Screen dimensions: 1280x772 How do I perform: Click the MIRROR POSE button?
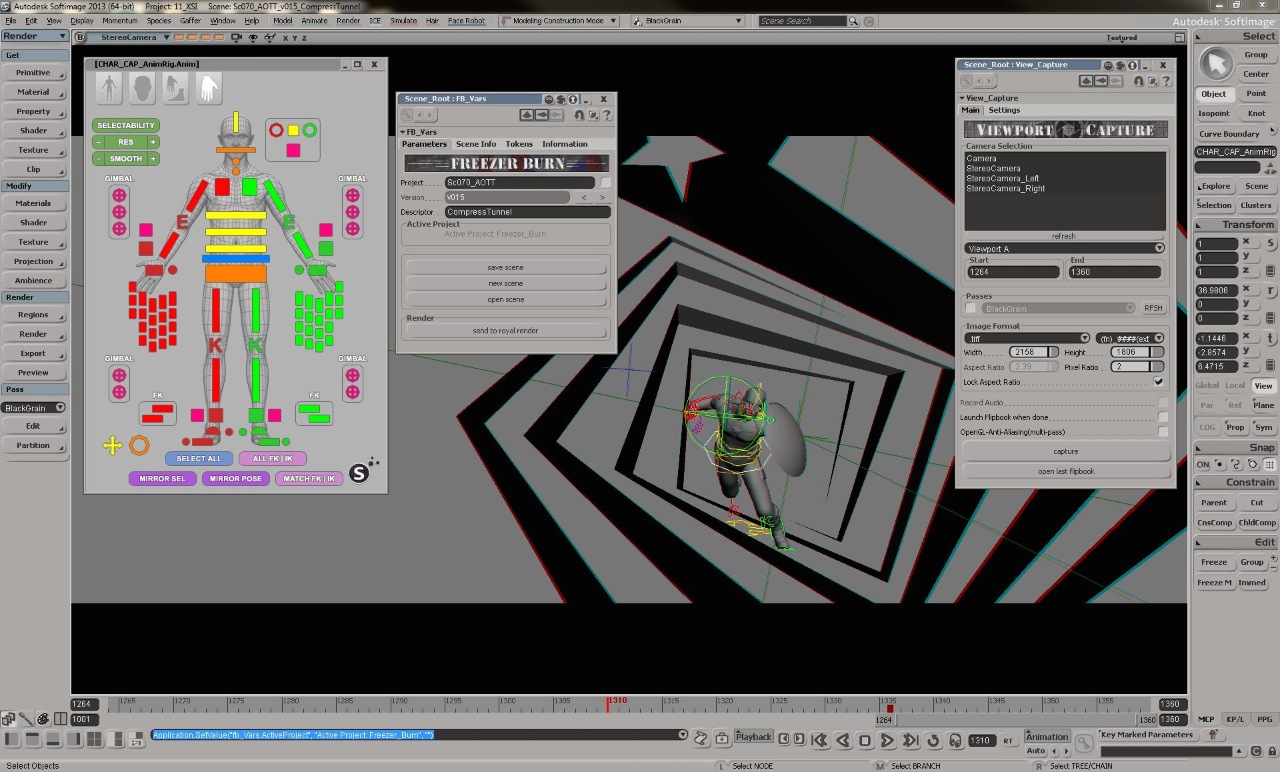(x=236, y=479)
